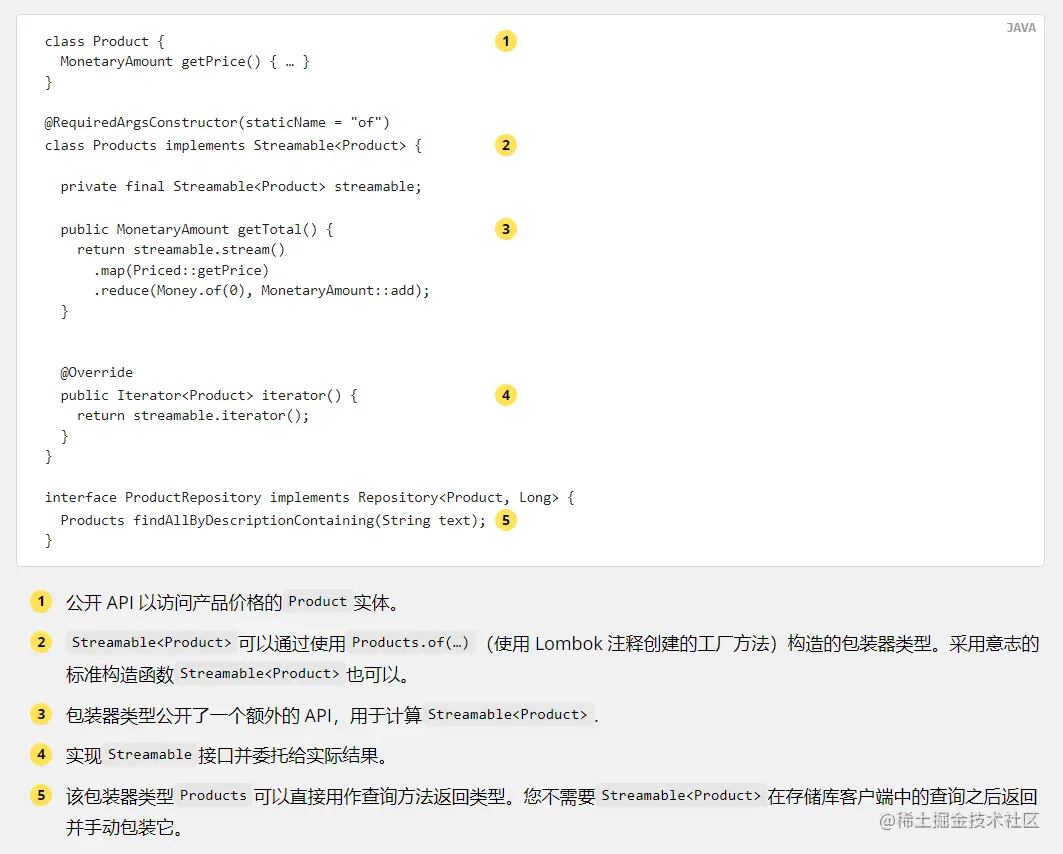
Task: Select the numbered marker 1 in the explanation list
Action: [x=41, y=602]
